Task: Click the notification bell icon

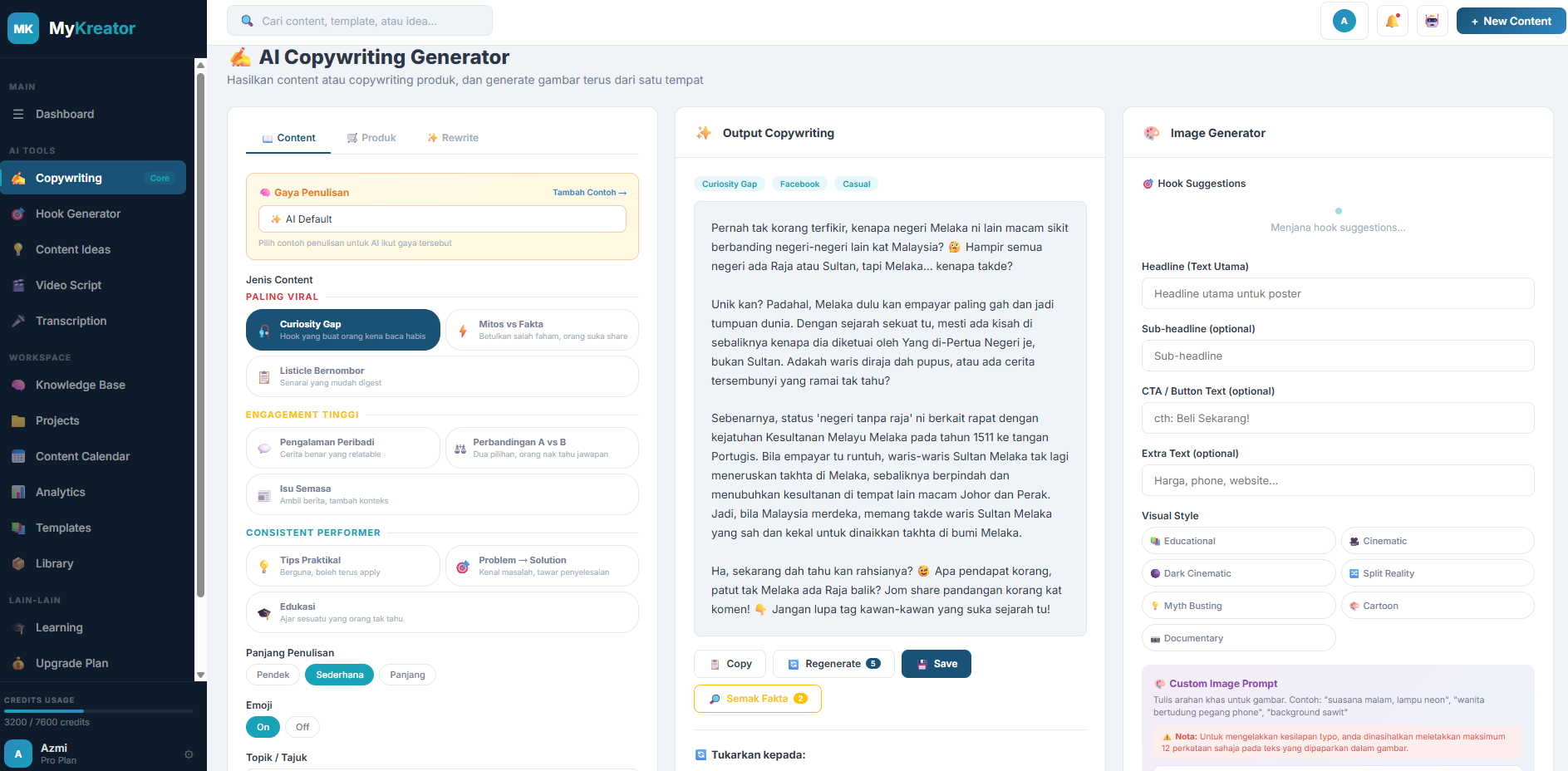Action: tap(1392, 21)
